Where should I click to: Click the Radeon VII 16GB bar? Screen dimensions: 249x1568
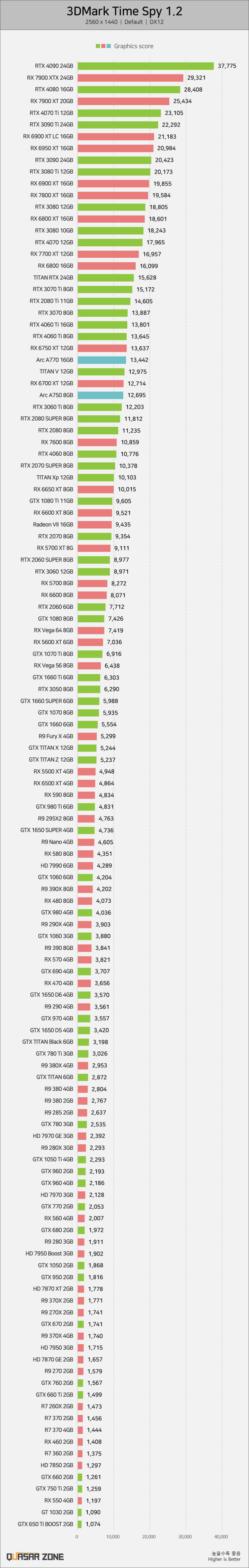click(x=94, y=524)
